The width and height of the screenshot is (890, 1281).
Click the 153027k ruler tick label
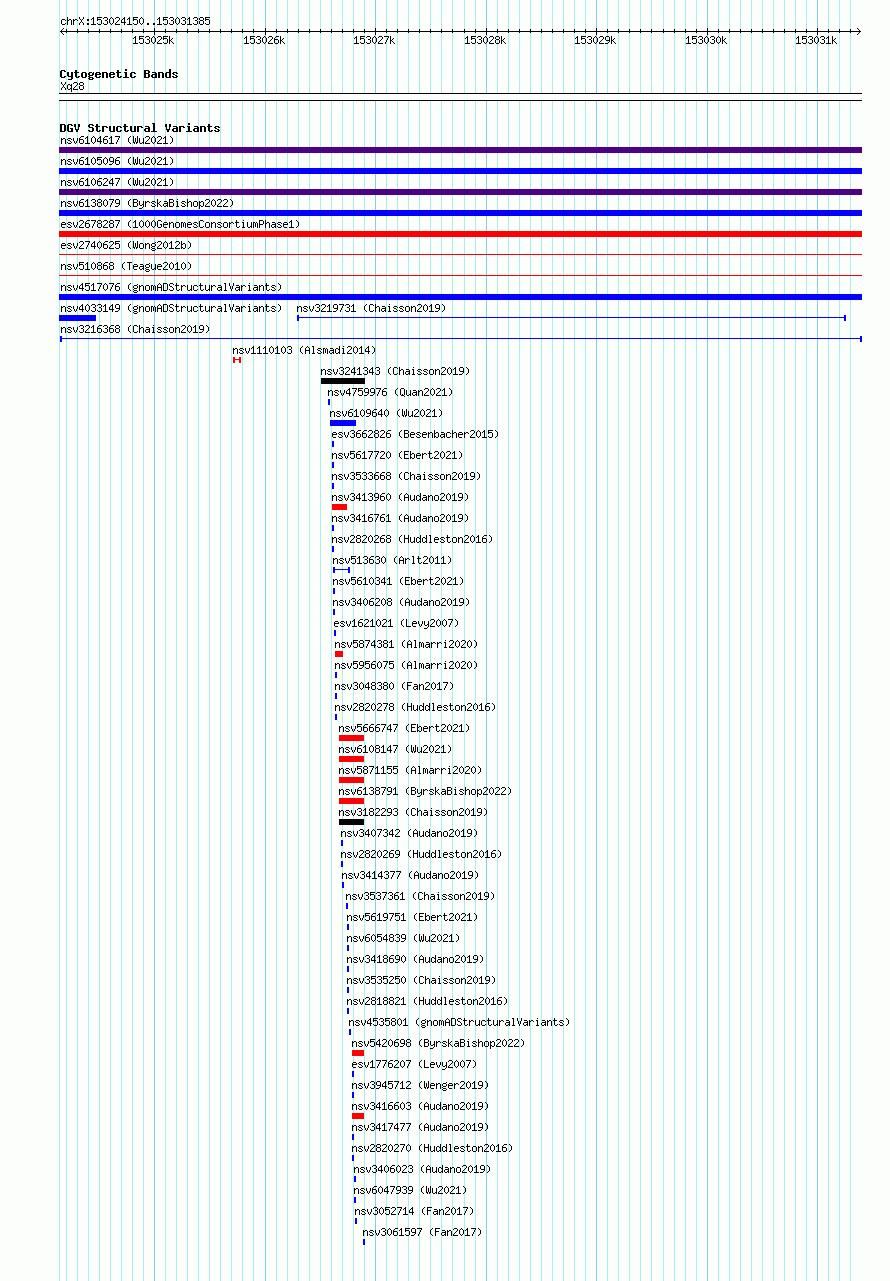[374, 40]
